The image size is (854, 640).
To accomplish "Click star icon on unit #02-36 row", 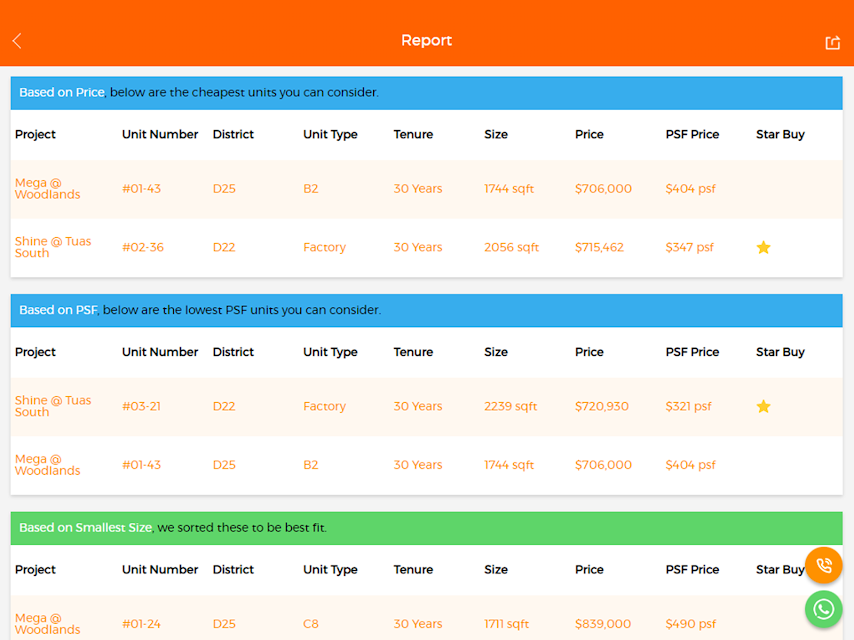I will (x=764, y=247).
